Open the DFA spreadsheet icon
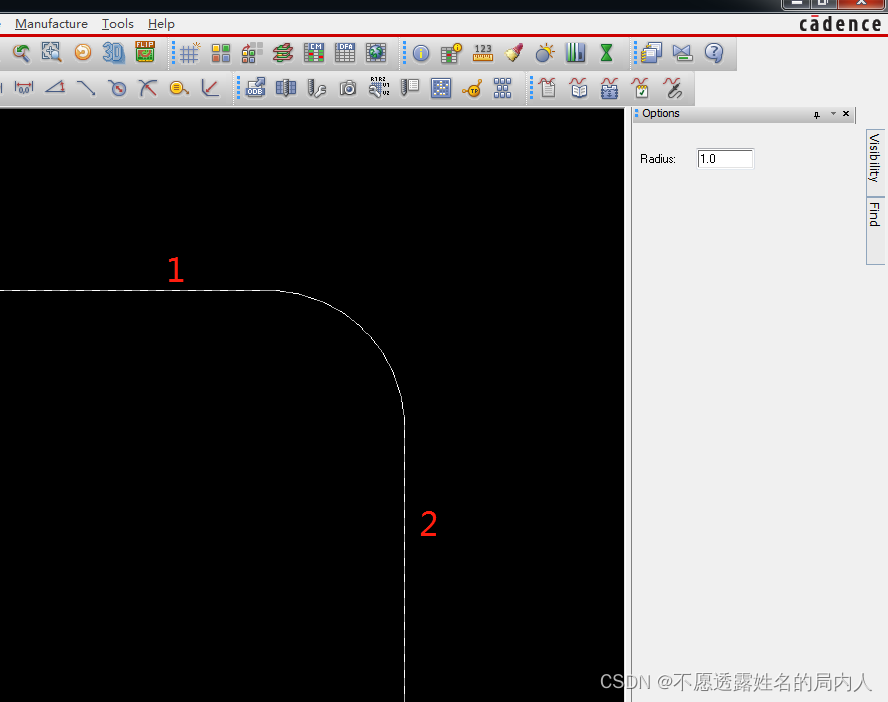888x702 pixels. coord(345,53)
